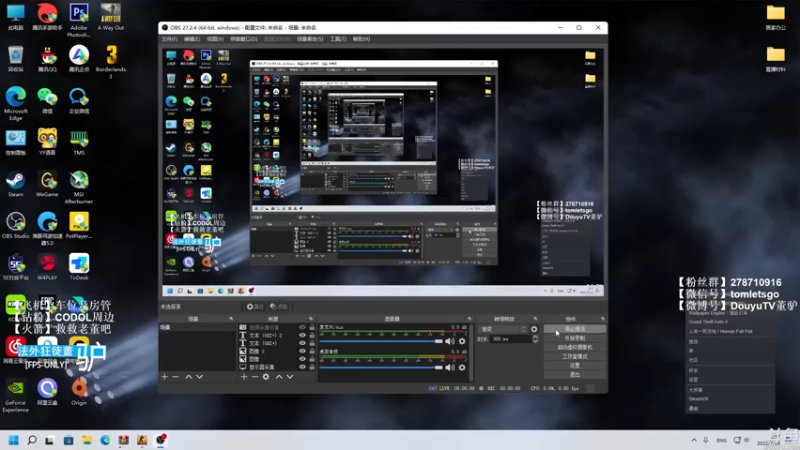Open OBS Studio desktop shortcut
The height and width of the screenshot is (450, 800).
[x=15, y=226]
